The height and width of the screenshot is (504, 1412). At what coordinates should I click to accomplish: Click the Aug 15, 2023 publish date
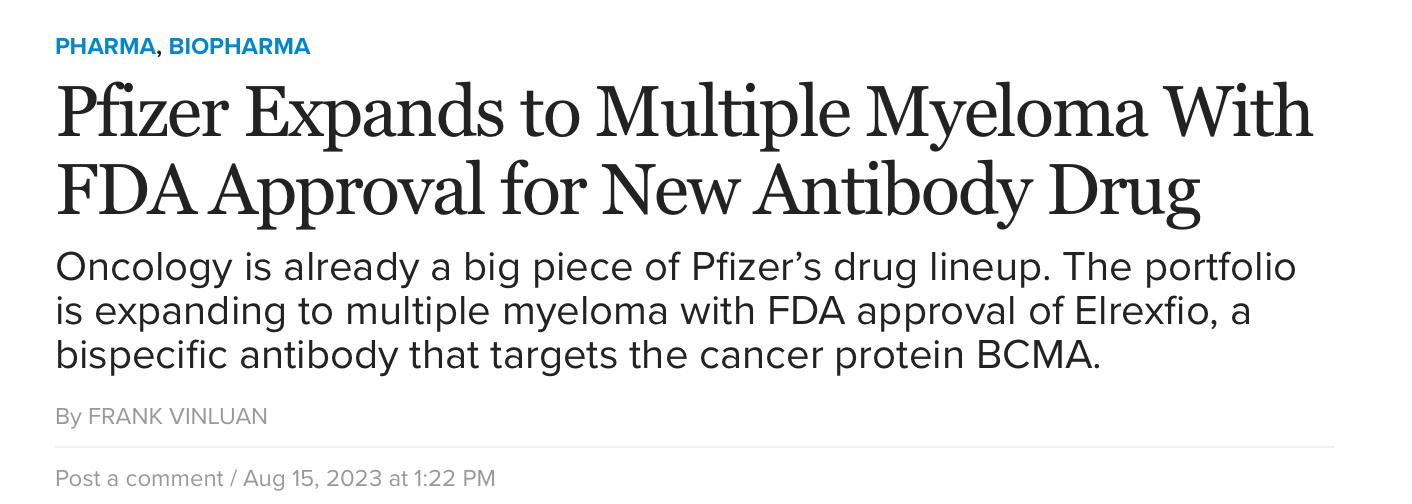click(x=313, y=478)
